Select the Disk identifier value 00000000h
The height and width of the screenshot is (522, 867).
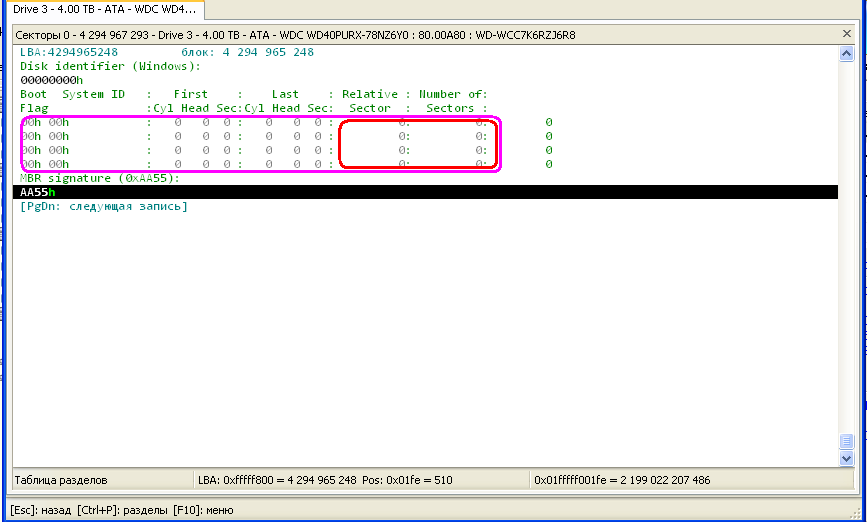tap(52, 80)
